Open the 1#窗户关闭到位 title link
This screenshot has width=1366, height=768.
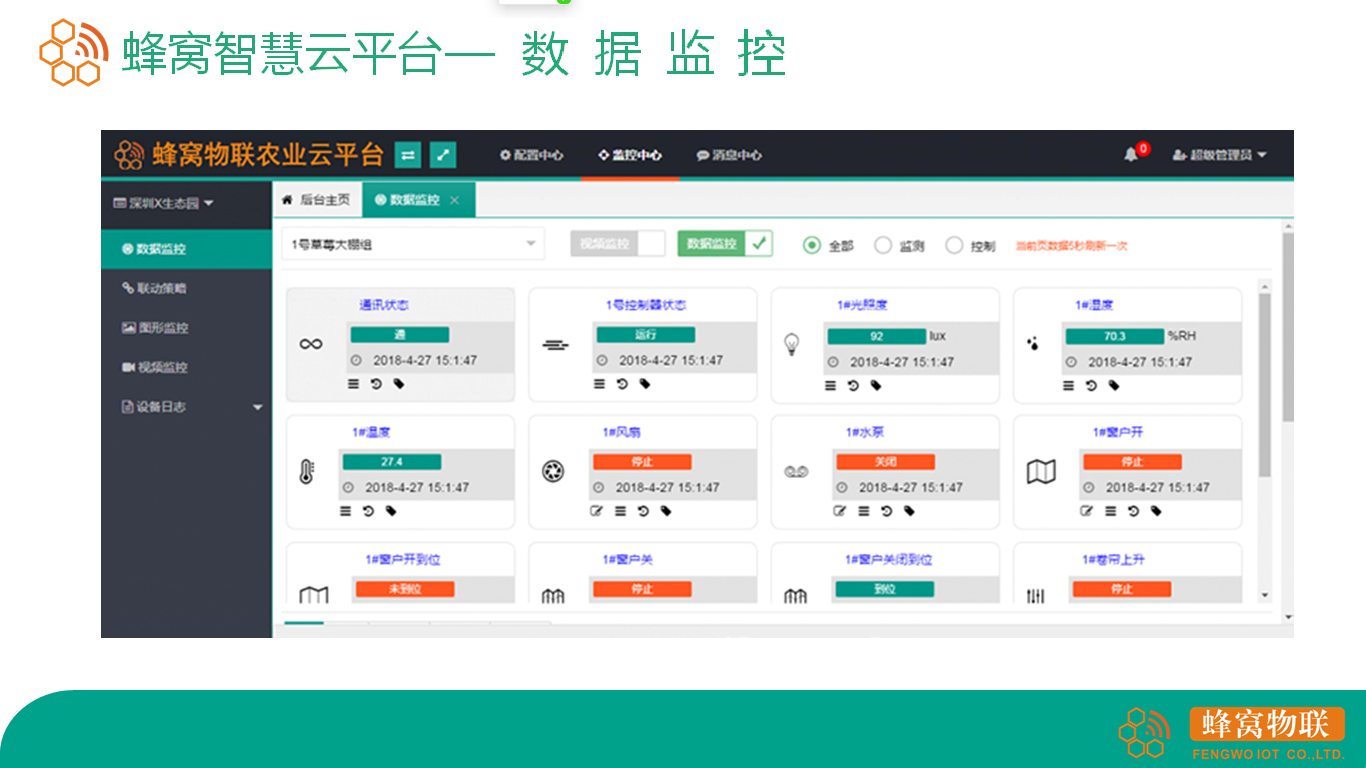coord(888,560)
